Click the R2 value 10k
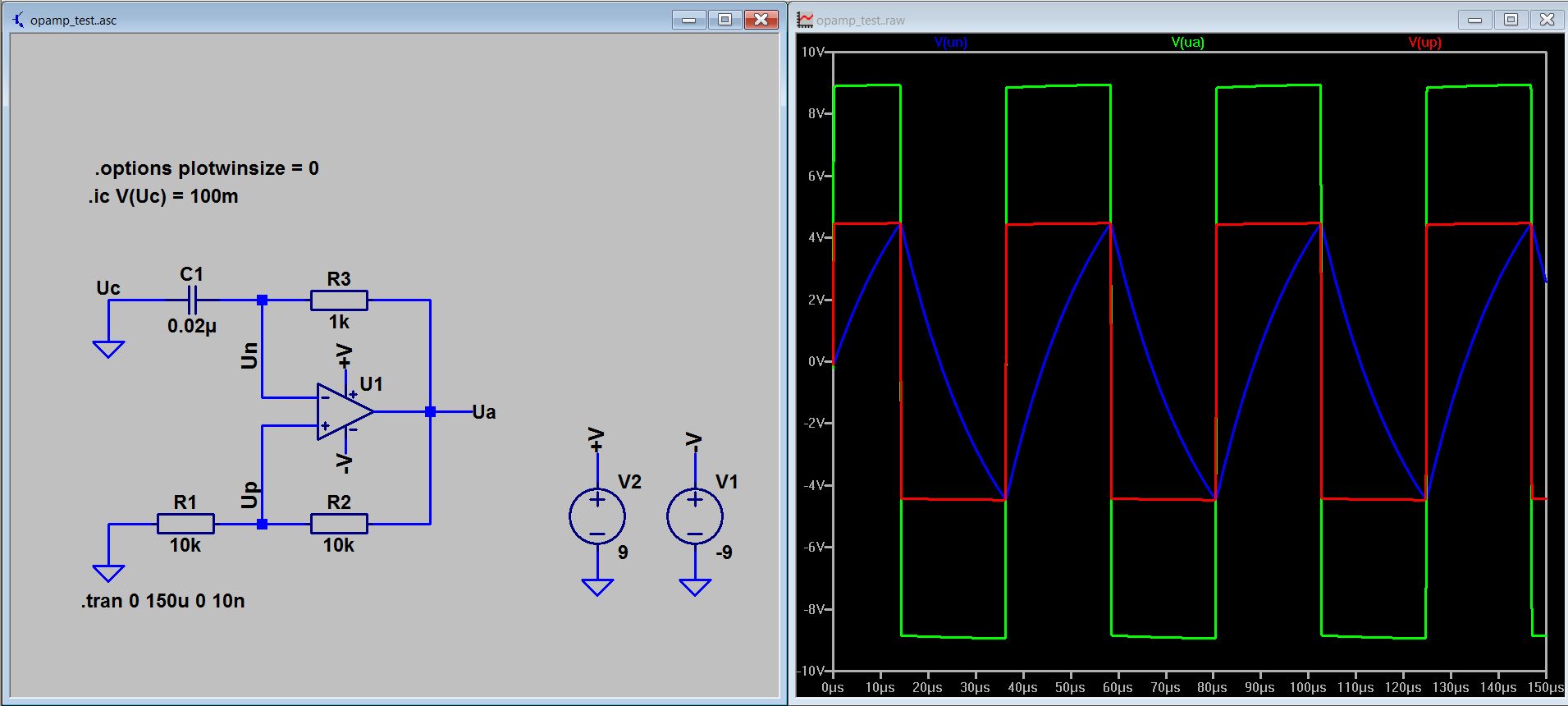This screenshot has width=1568, height=706. click(x=339, y=546)
